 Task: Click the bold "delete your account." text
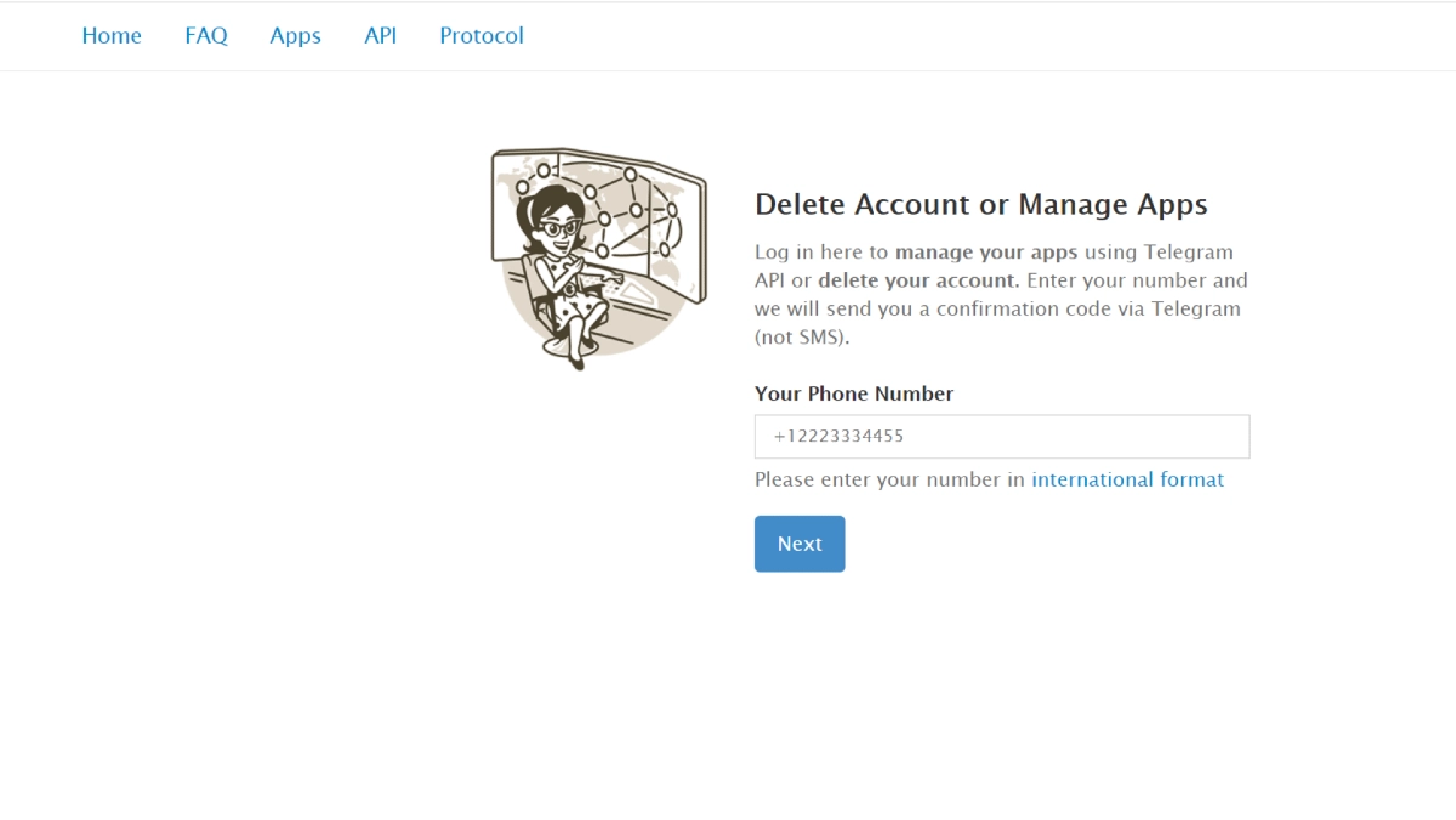pos(918,281)
